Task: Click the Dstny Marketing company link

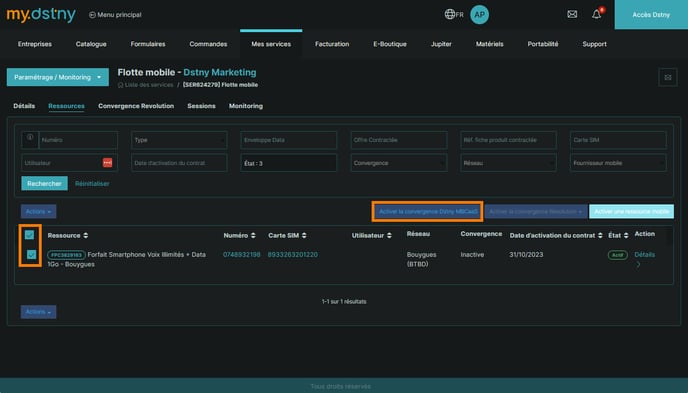Action: point(220,72)
